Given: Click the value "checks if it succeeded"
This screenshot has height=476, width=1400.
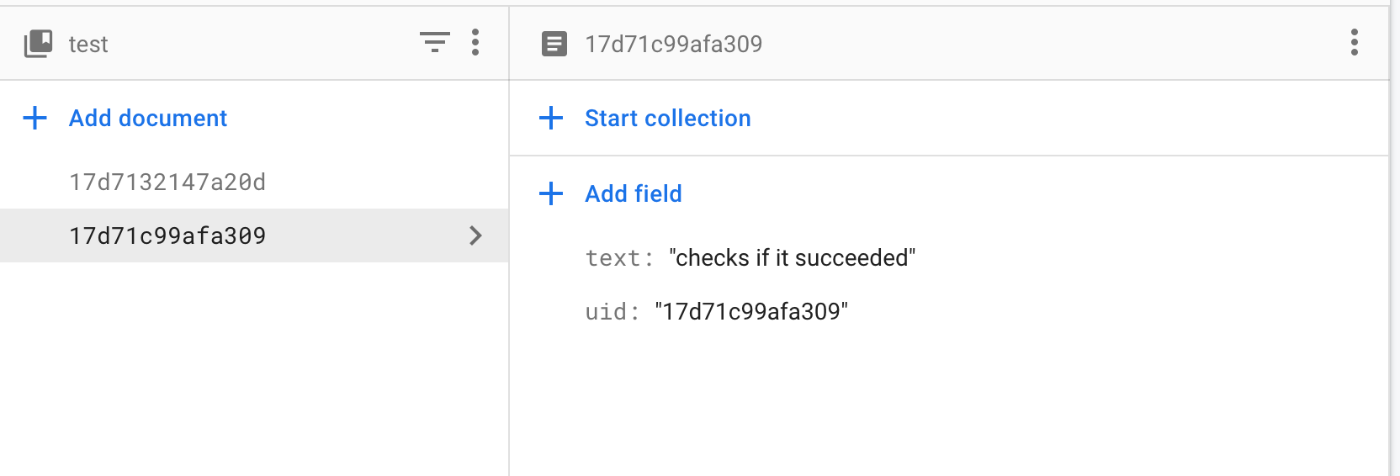Looking at the screenshot, I should (793, 259).
